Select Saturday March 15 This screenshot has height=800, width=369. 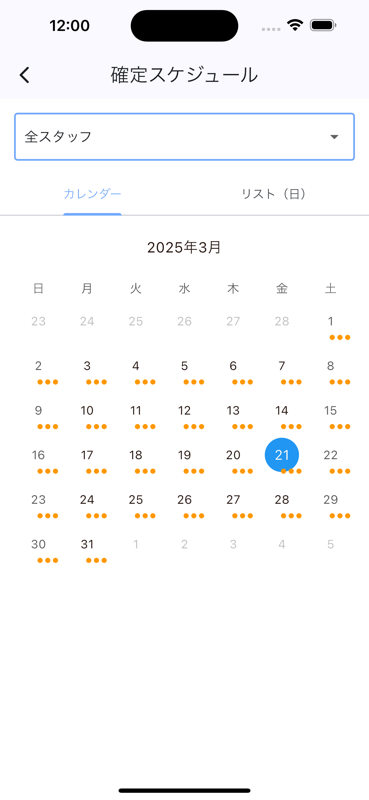[x=330, y=410]
